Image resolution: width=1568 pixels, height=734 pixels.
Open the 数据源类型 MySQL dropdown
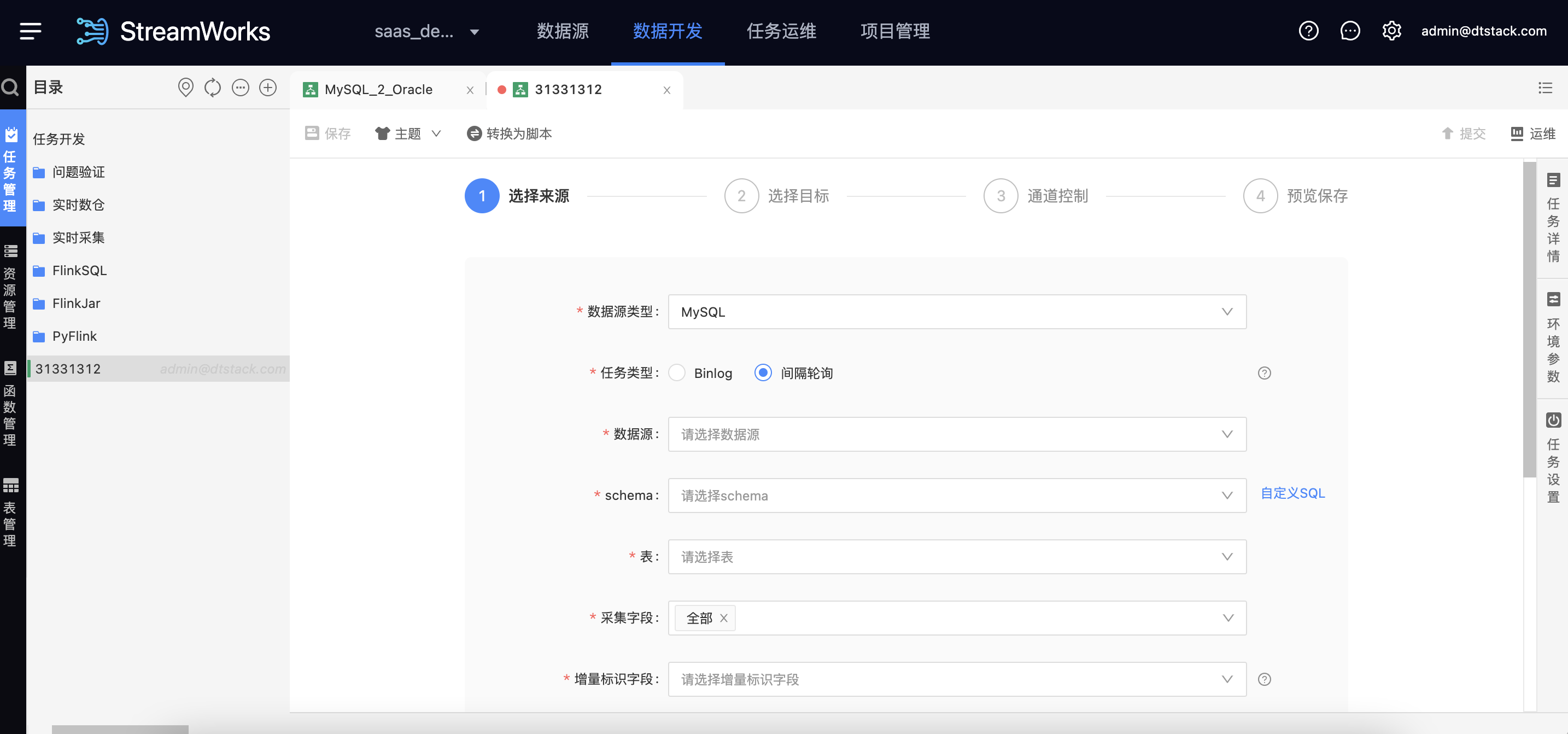pos(957,312)
